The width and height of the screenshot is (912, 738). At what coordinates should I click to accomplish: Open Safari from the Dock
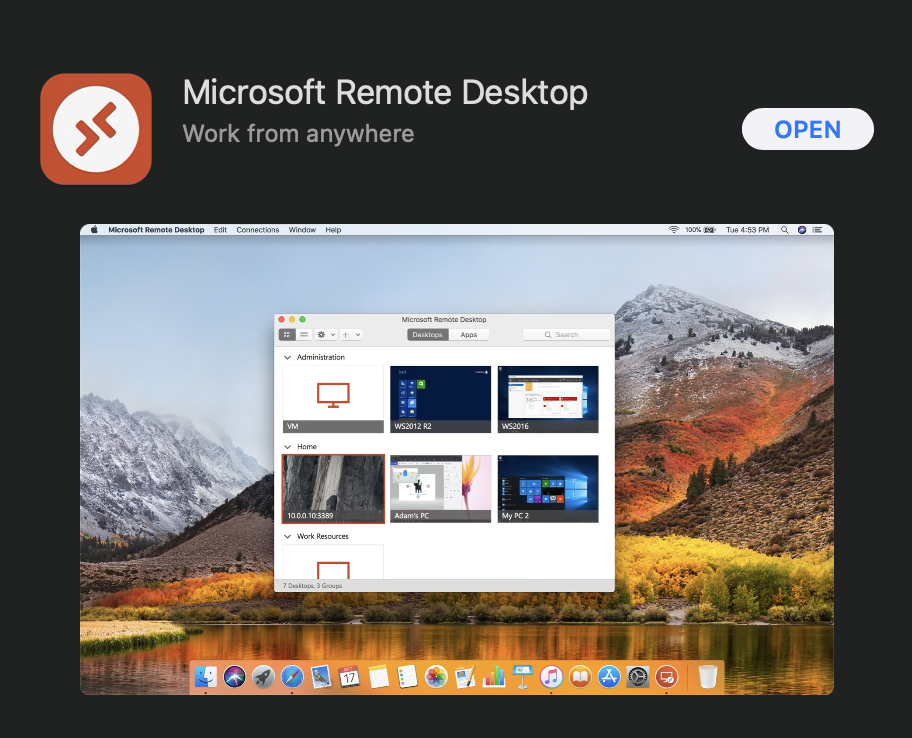(x=292, y=676)
